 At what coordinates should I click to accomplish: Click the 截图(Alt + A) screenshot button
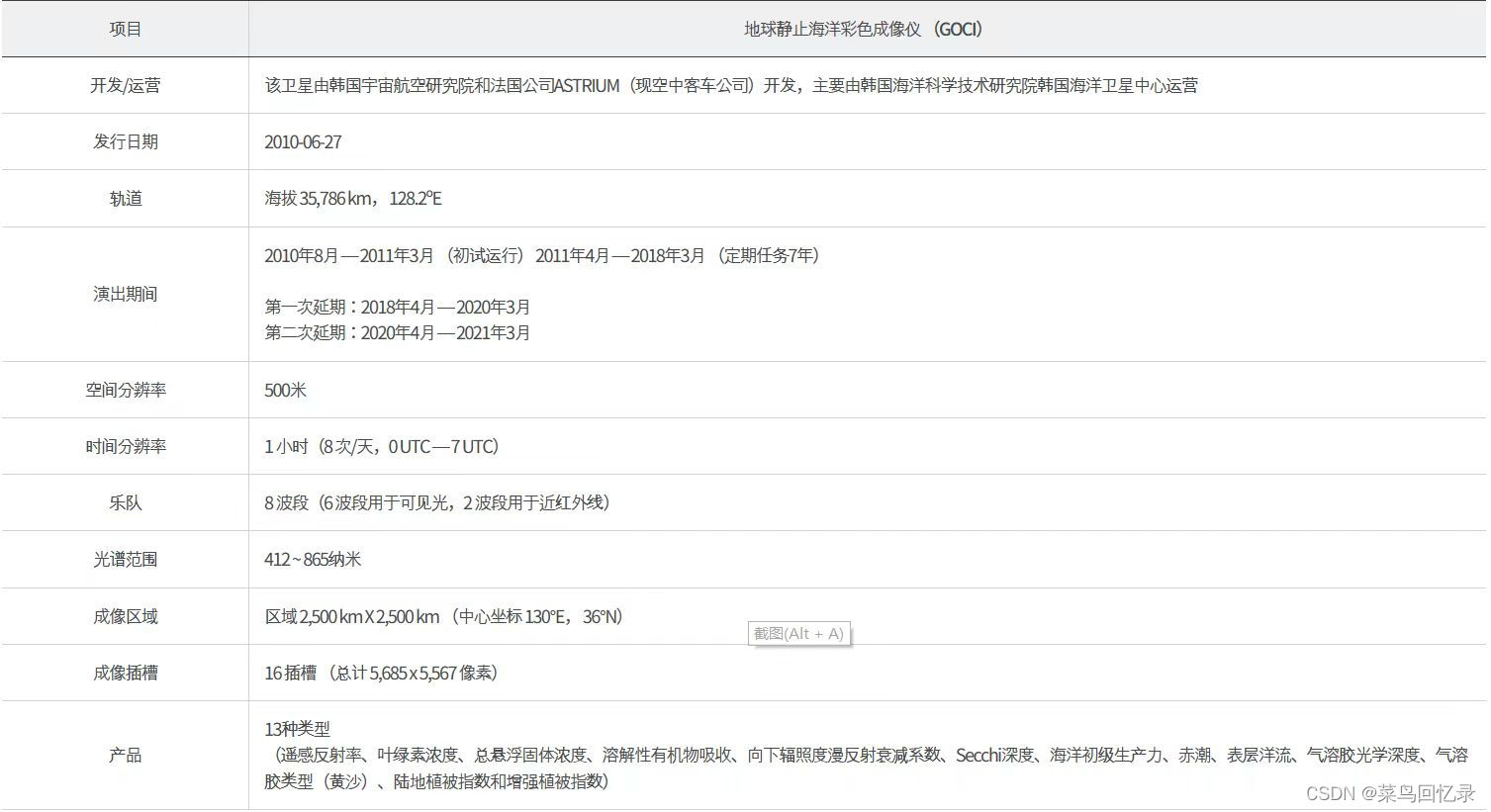point(798,634)
